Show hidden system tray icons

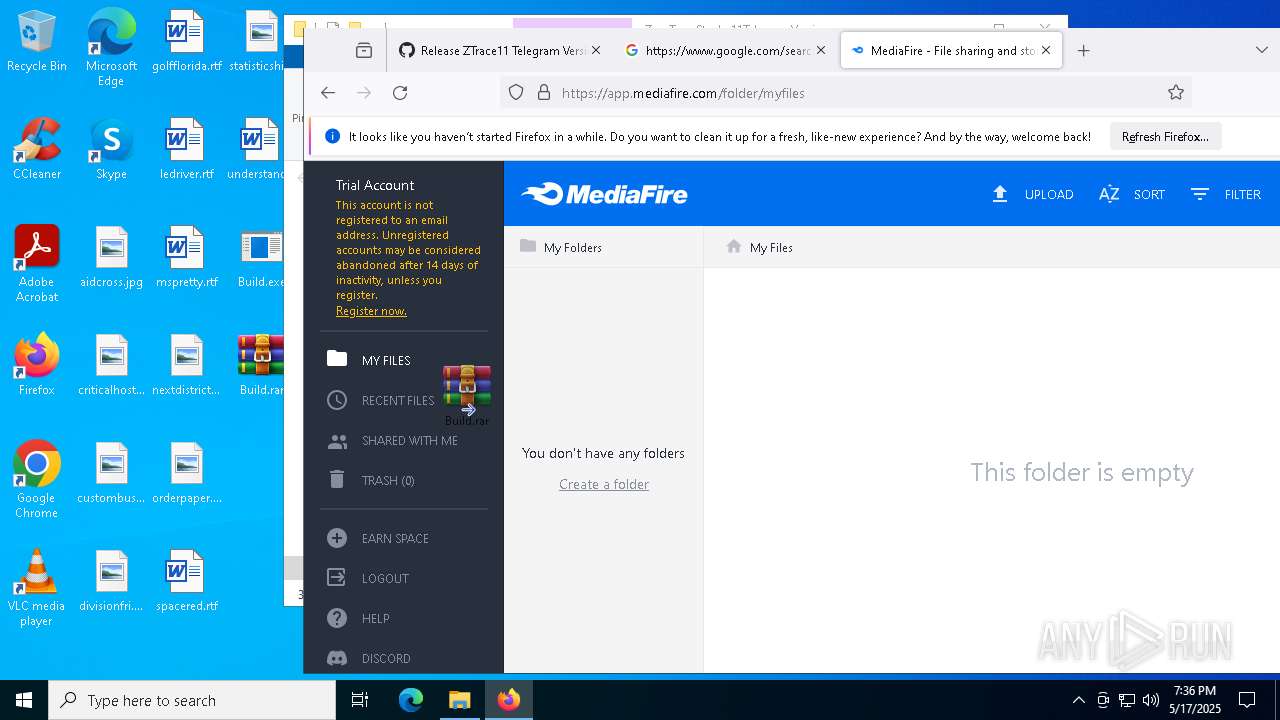pos(1078,700)
